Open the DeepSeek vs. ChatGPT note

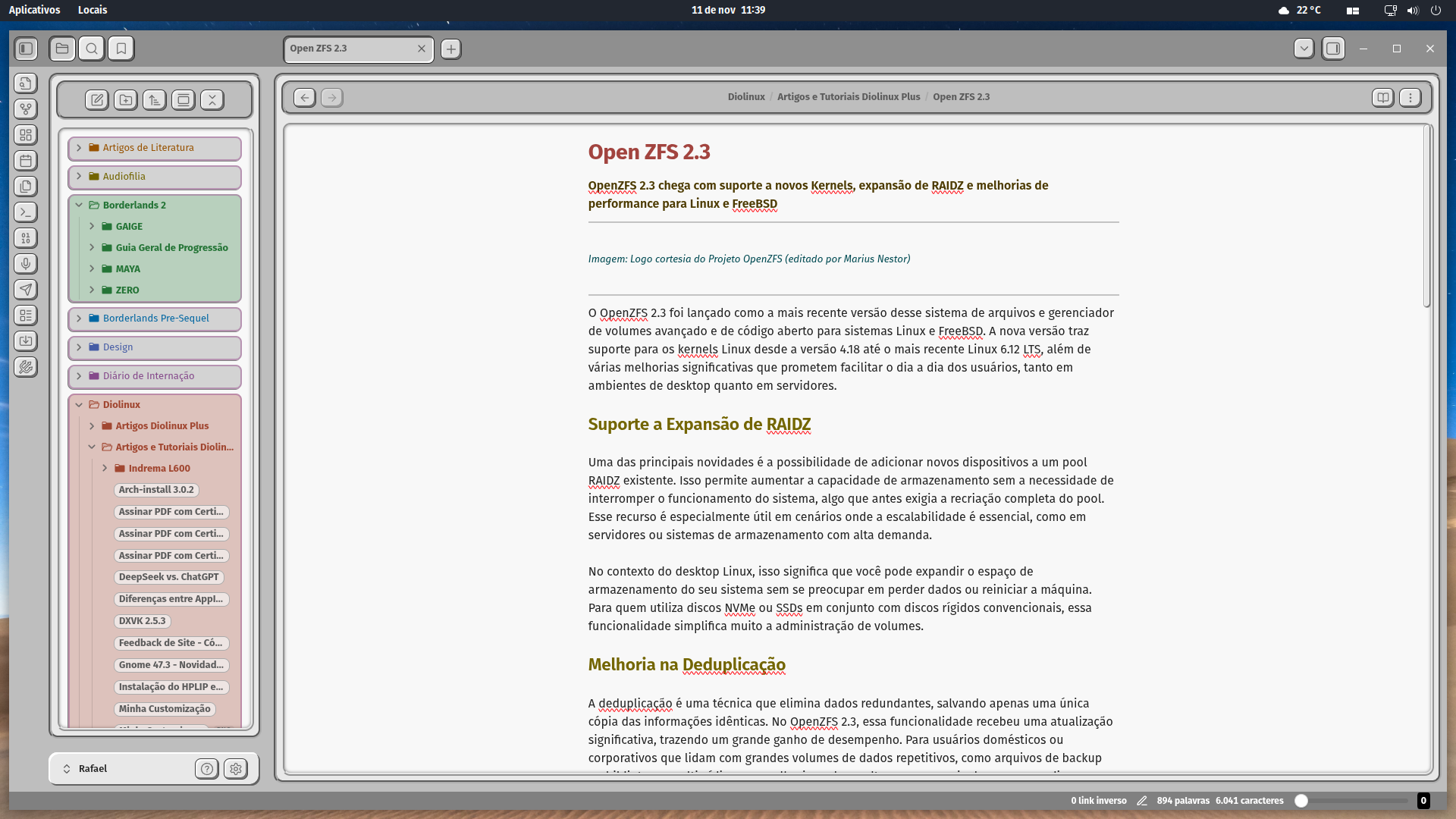[168, 577]
